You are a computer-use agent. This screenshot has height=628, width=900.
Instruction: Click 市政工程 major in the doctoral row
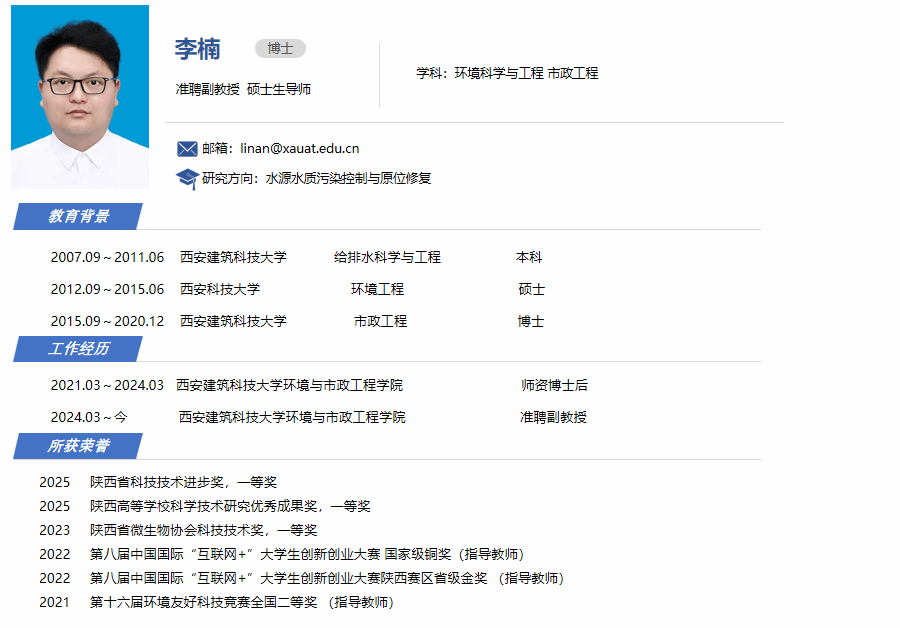[380, 321]
